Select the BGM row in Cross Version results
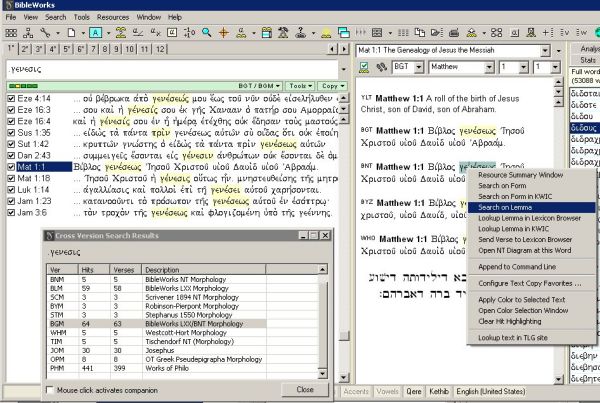This screenshot has height=403, width=600. click(157, 324)
